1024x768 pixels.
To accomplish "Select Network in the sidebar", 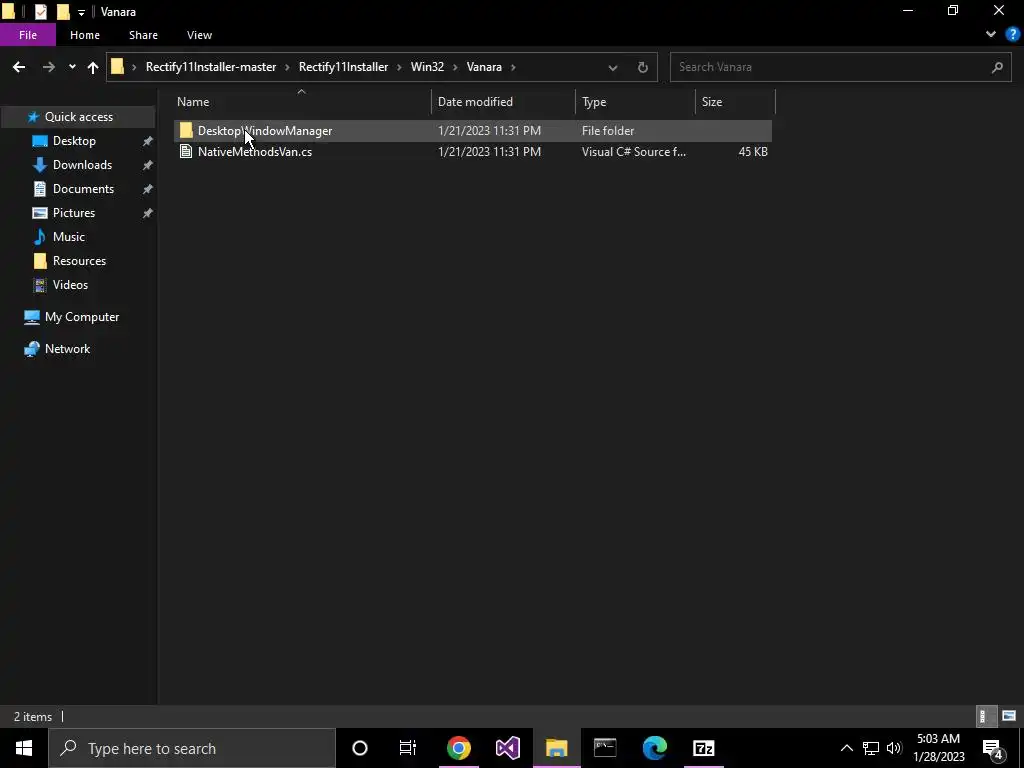I will pos(67,349).
